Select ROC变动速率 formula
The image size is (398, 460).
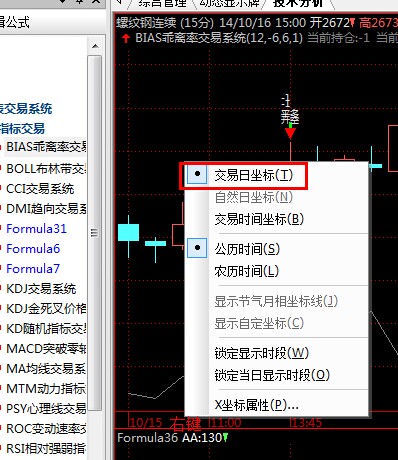pos(46,429)
